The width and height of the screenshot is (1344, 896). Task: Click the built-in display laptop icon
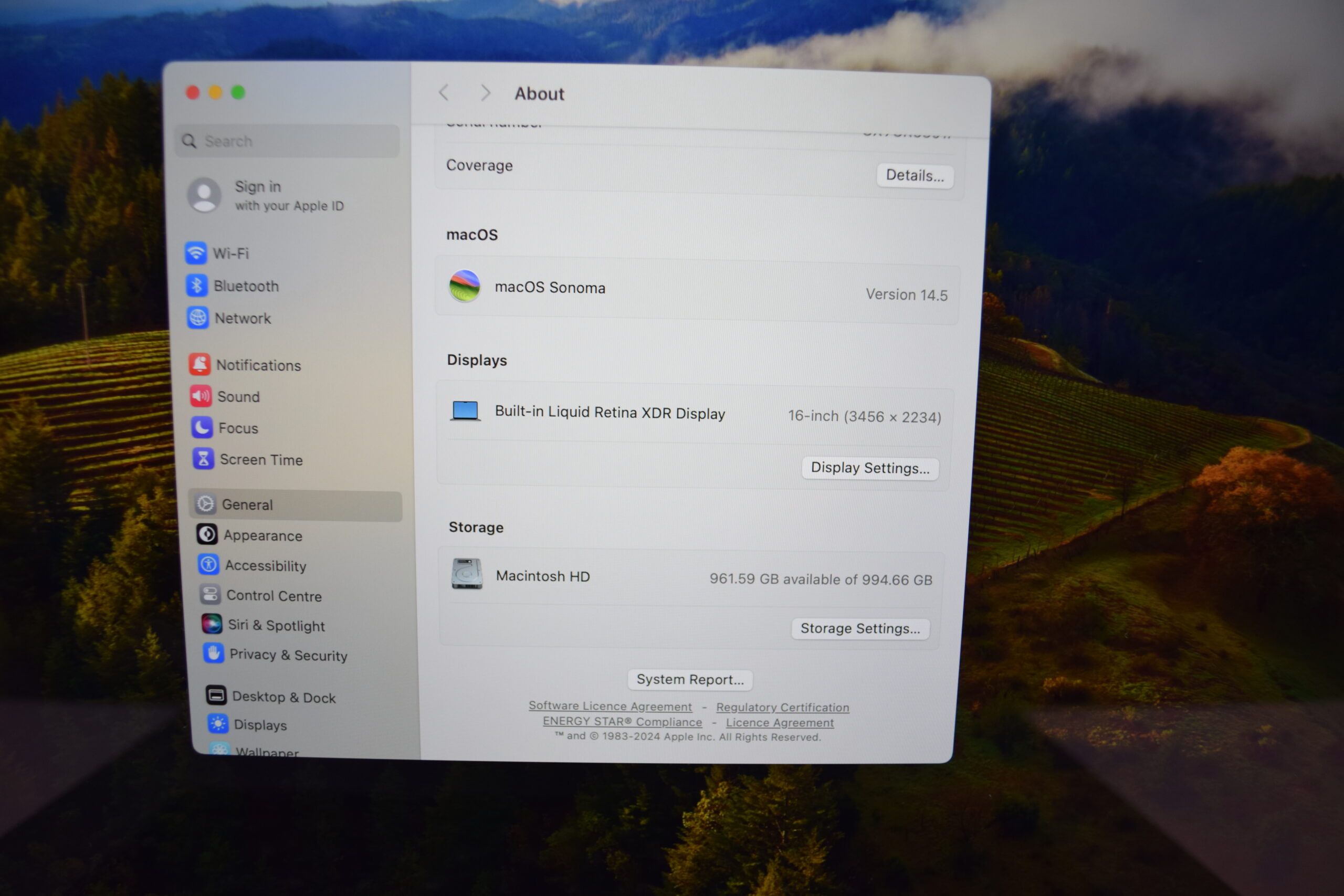[x=465, y=411]
